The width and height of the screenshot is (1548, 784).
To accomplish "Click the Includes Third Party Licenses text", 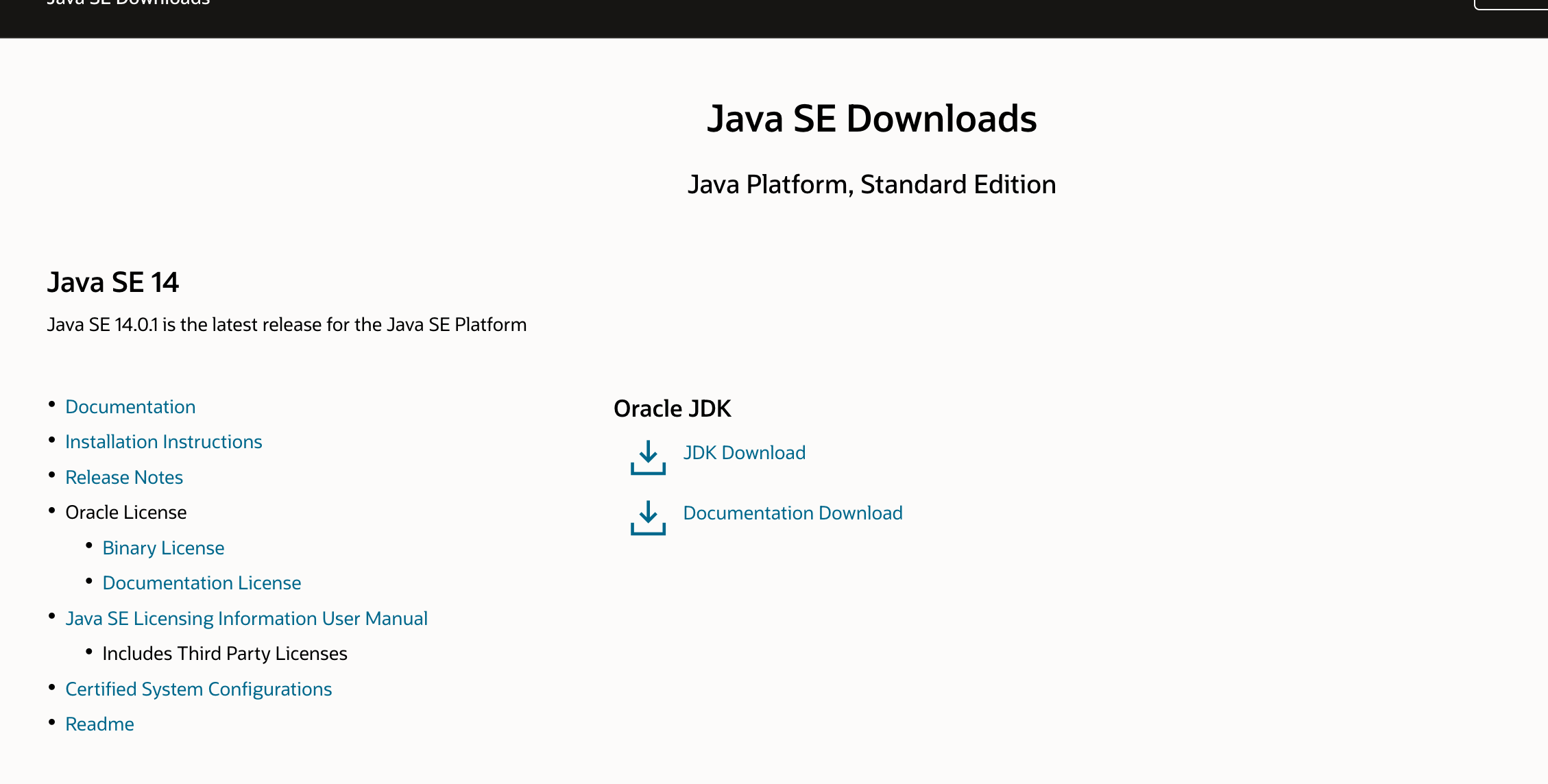I will click(x=224, y=654).
